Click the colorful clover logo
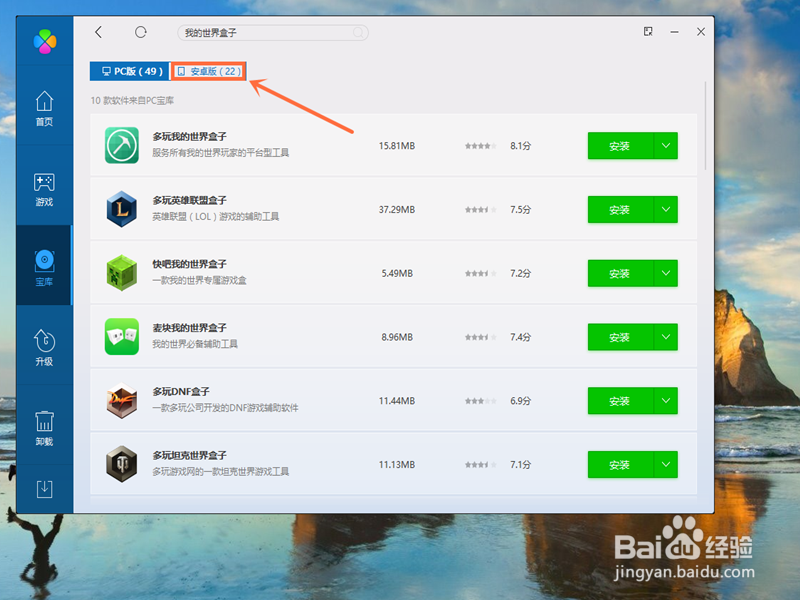Viewport: 800px width, 600px height. pos(45,41)
